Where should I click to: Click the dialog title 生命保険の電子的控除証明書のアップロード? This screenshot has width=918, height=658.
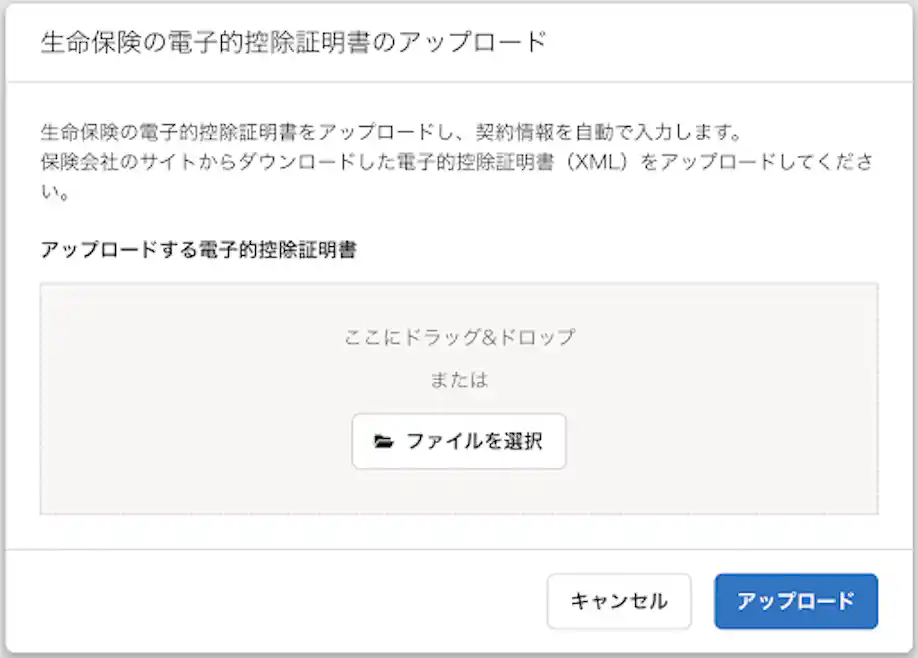click(290, 42)
